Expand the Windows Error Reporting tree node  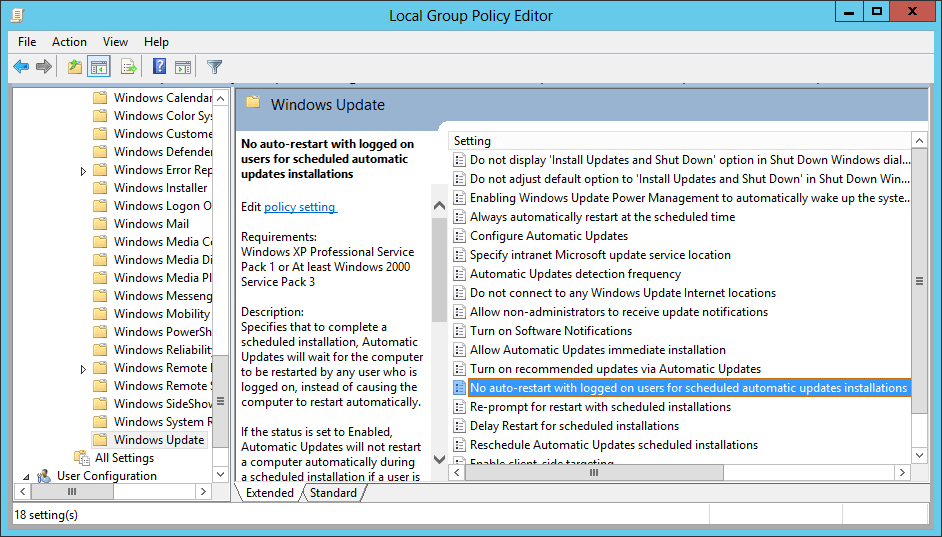pos(84,171)
